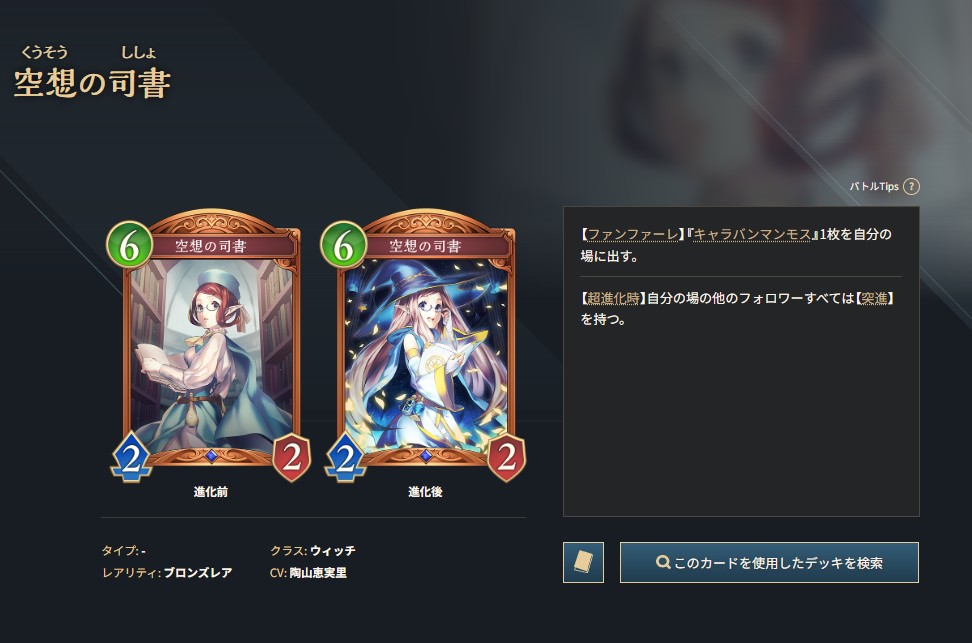
Task: Open the card book icon button
Action: point(583,562)
